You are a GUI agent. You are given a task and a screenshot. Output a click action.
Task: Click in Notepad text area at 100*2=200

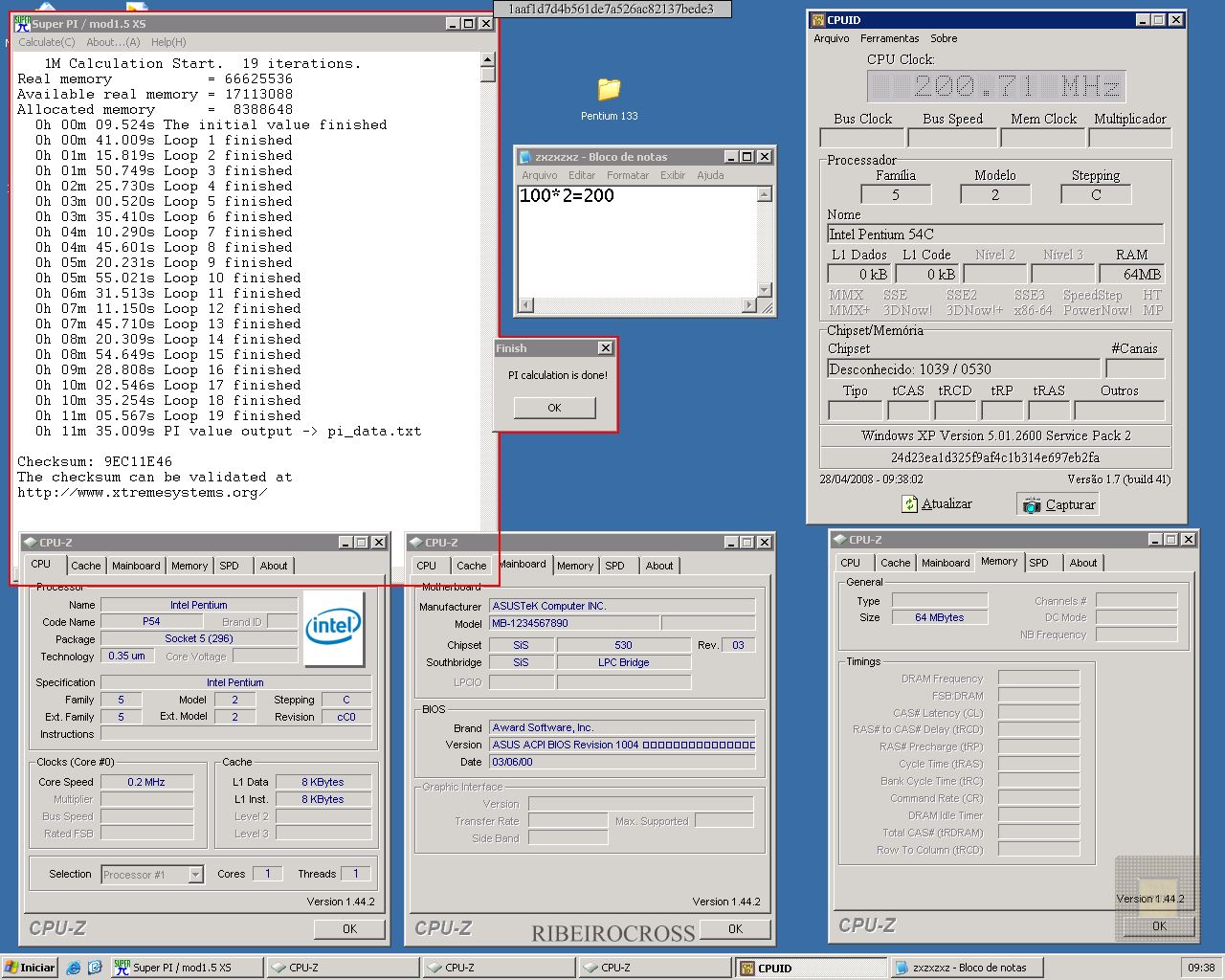[567, 195]
